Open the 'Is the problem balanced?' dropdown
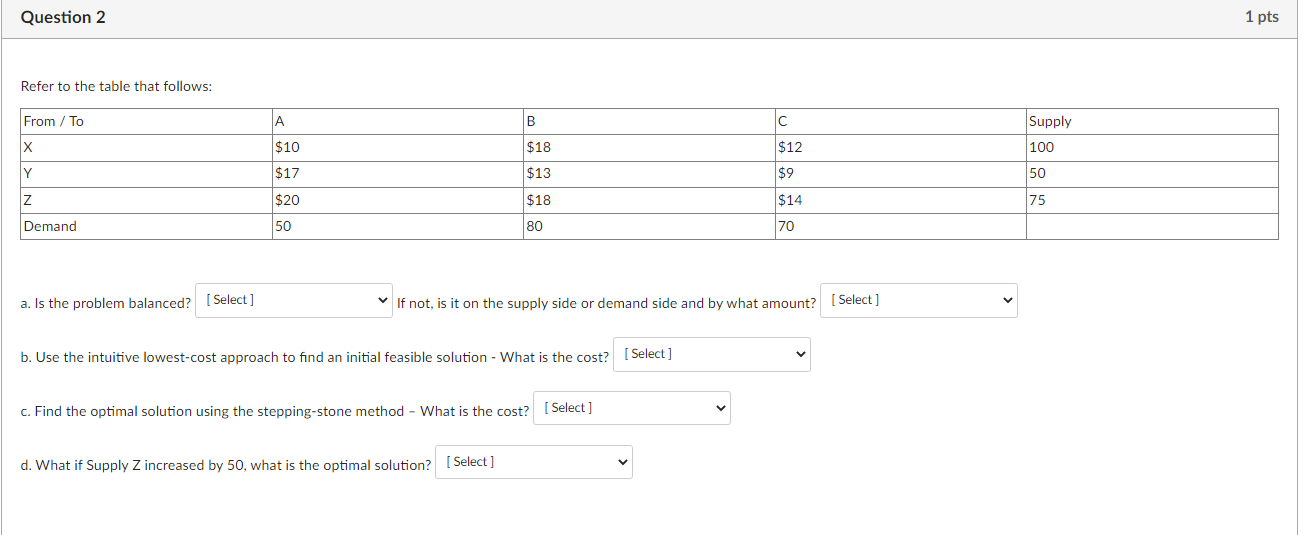Viewport: 1314px width, 535px height. (295, 301)
